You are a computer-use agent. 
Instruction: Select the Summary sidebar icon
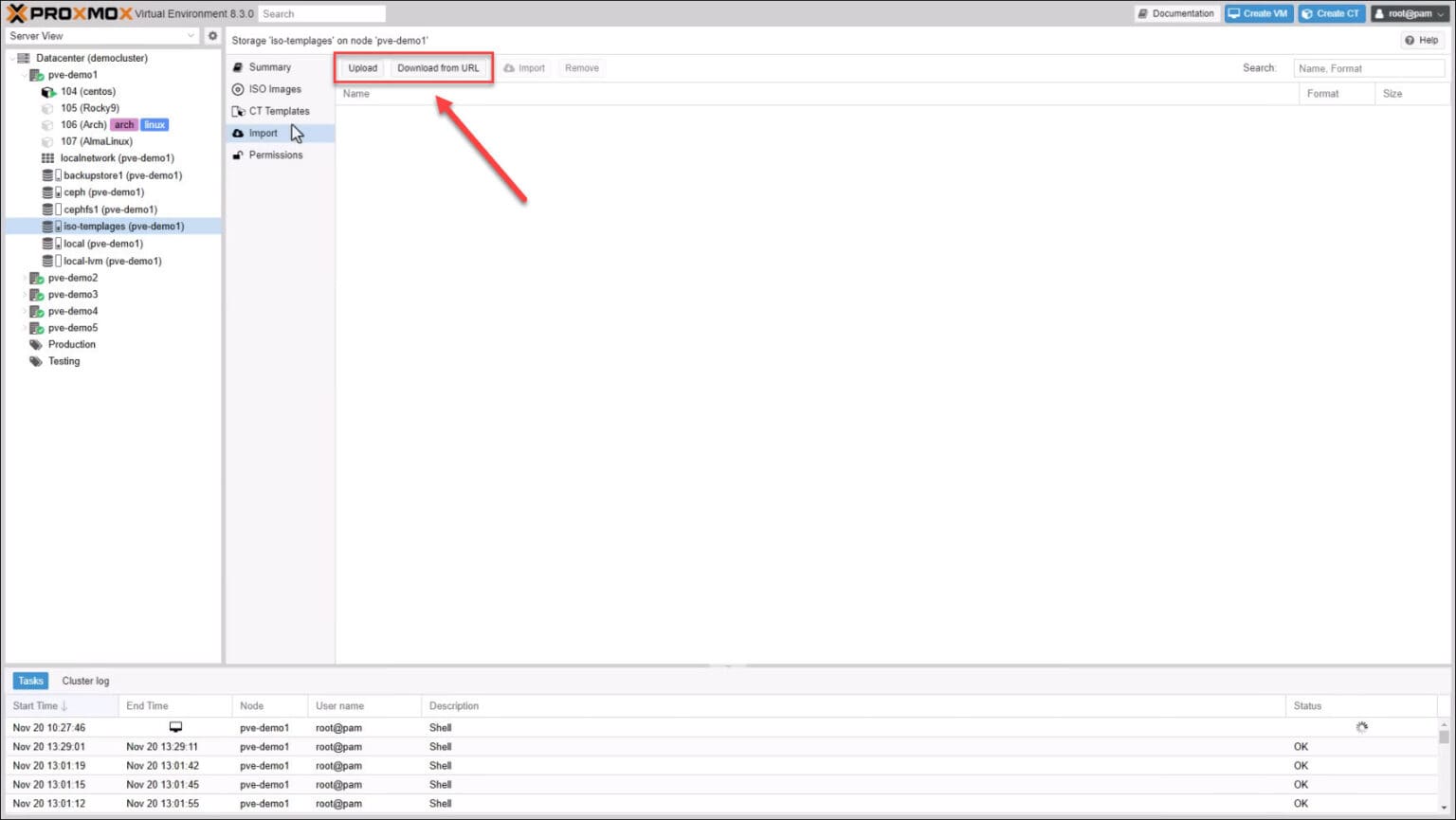click(238, 66)
